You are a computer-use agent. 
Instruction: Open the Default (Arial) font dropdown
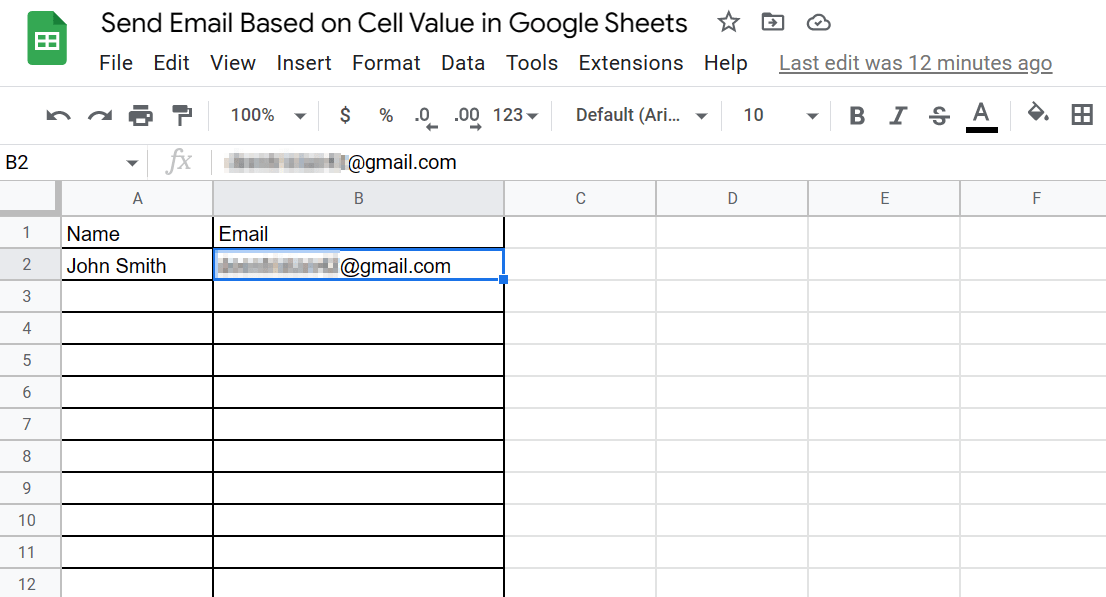pos(638,115)
